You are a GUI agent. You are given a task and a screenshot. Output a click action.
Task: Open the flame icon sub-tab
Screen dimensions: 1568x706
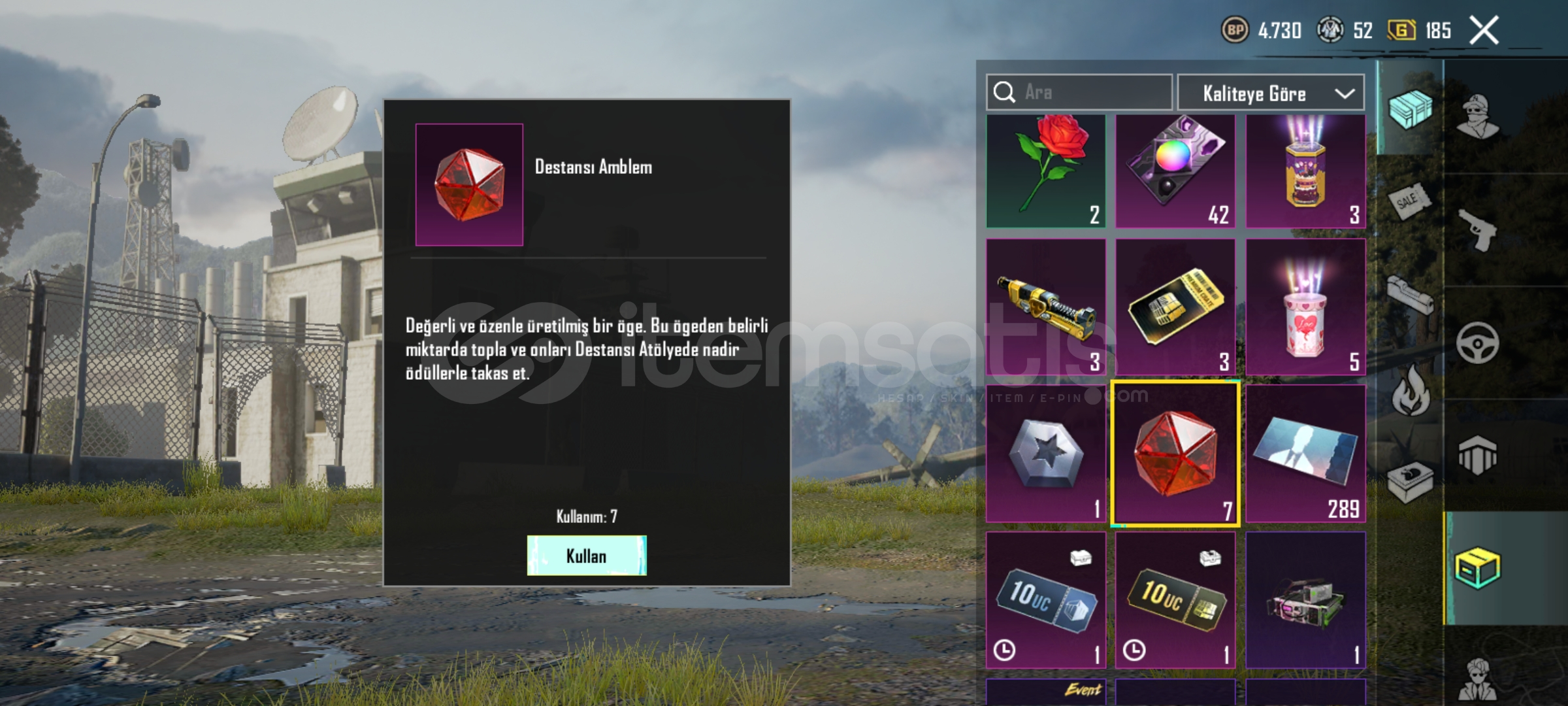tap(1410, 390)
